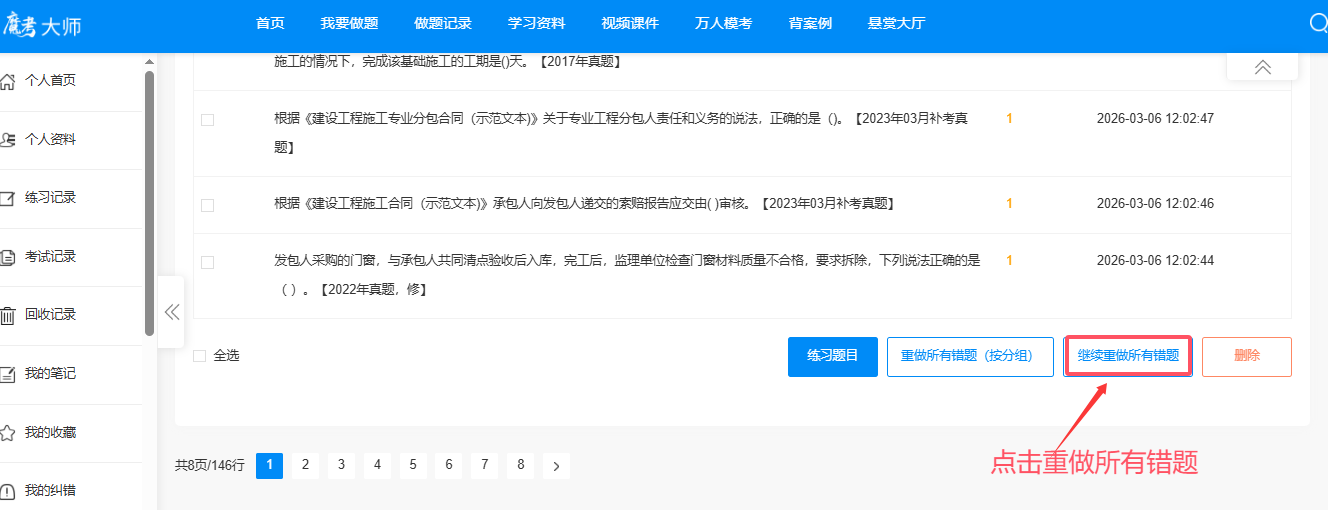Screen dimensions: 1328x510
Task: Click the 练习题目 button
Action: [x=833, y=356]
